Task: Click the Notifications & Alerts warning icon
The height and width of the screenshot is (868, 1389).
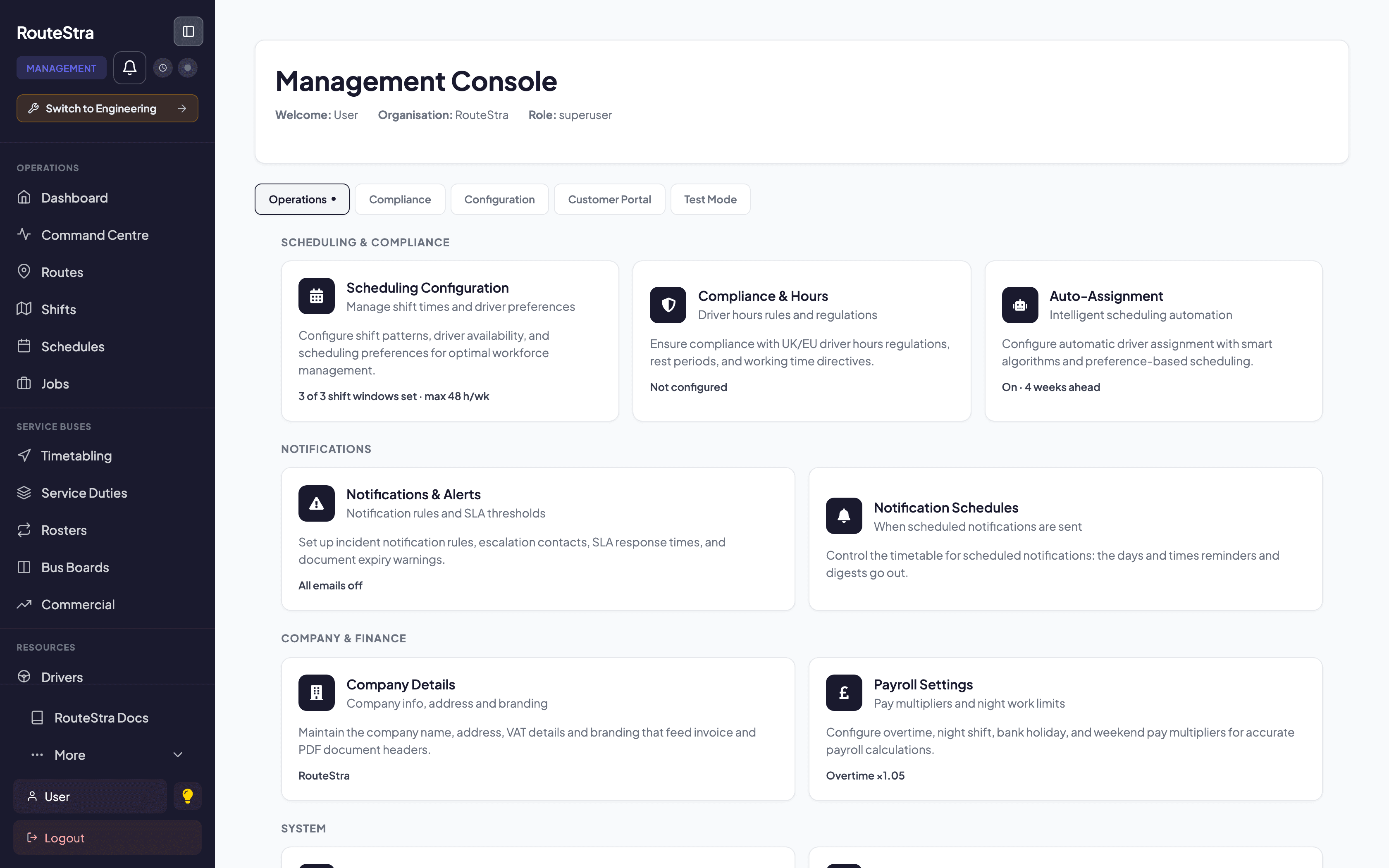Action: click(x=316, y=503)
